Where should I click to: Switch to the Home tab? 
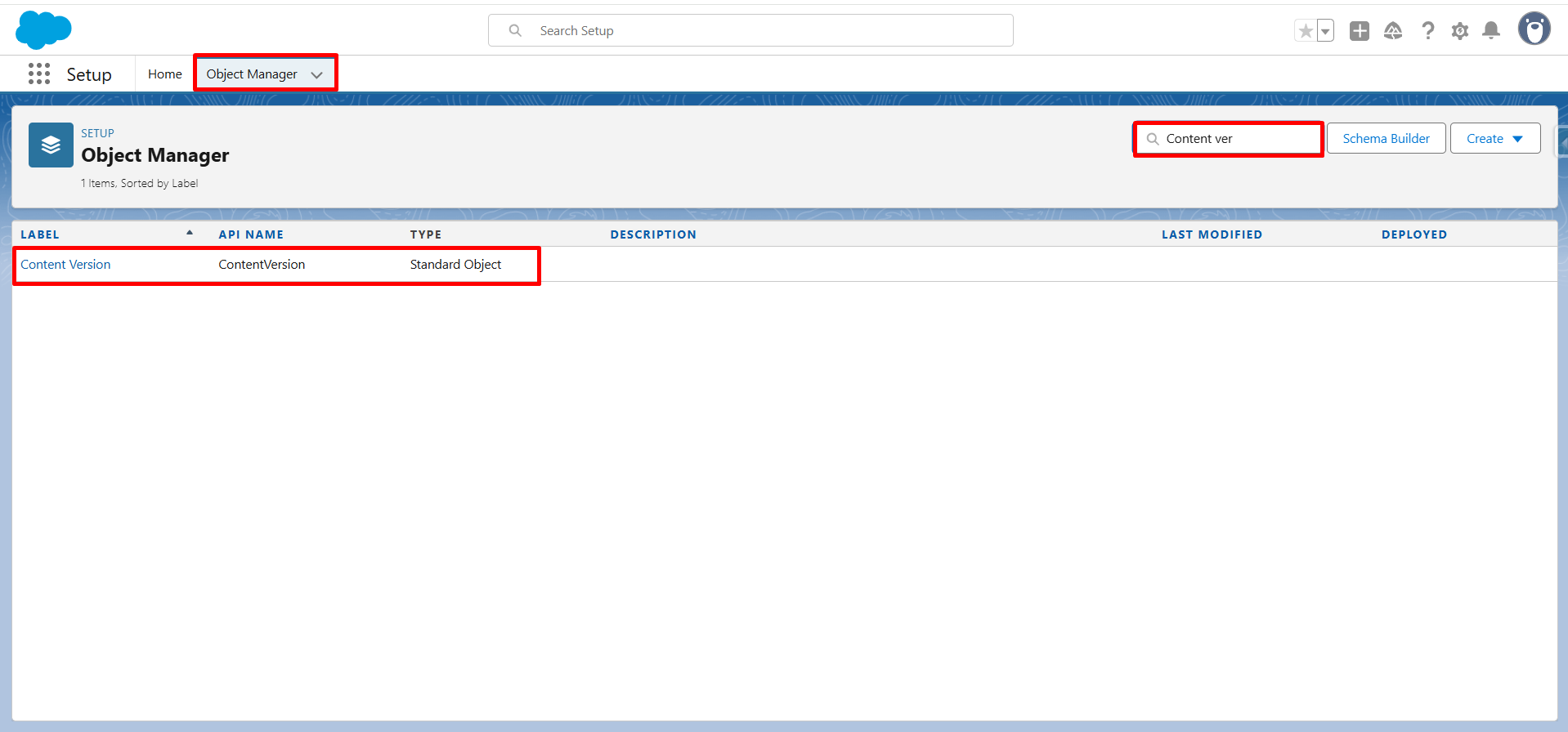164,74
